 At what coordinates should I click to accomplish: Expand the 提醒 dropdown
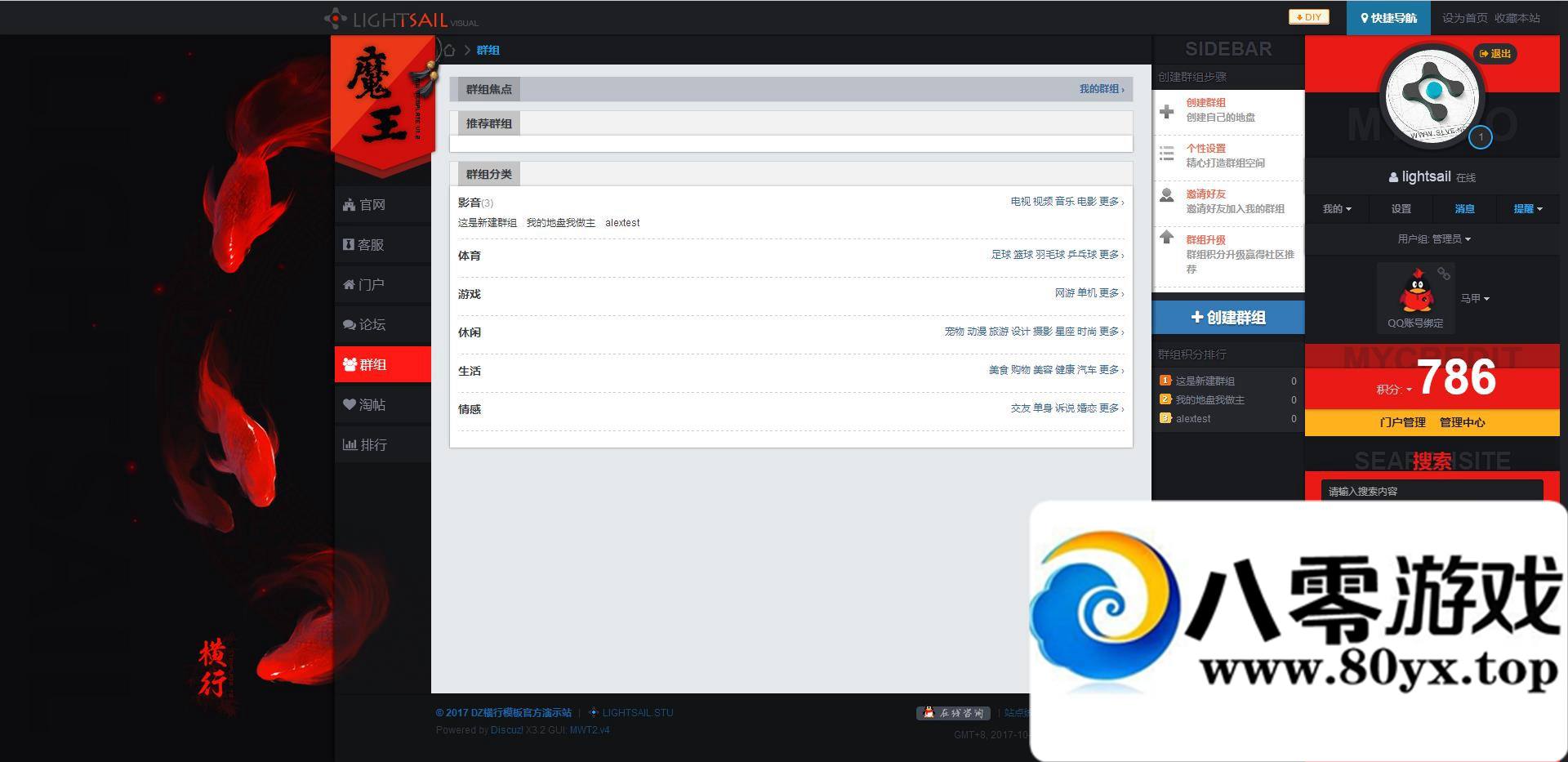coord(1527,209)
